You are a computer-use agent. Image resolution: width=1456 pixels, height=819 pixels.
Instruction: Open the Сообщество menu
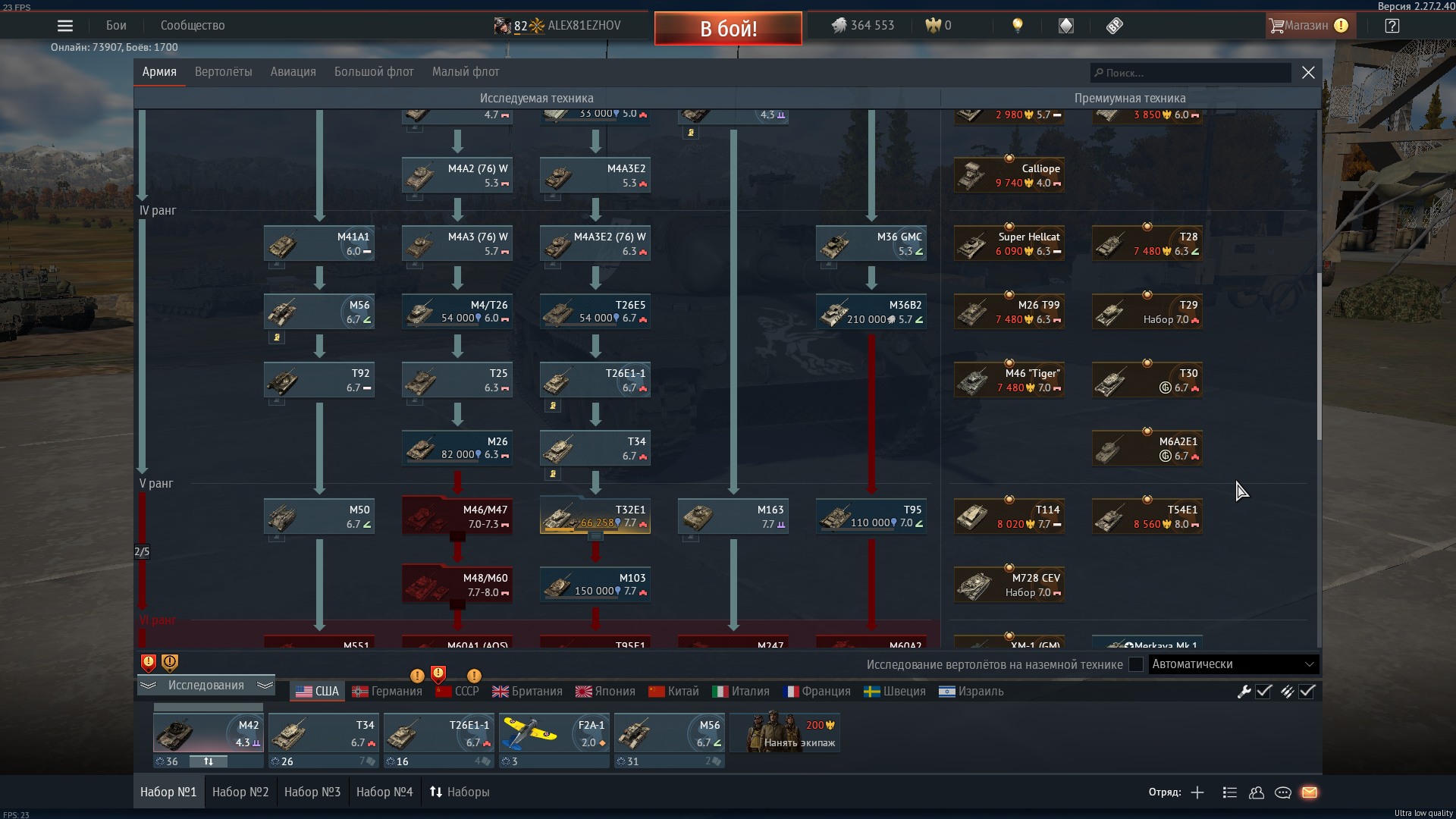pyautogui.click(x=193, y=26)
